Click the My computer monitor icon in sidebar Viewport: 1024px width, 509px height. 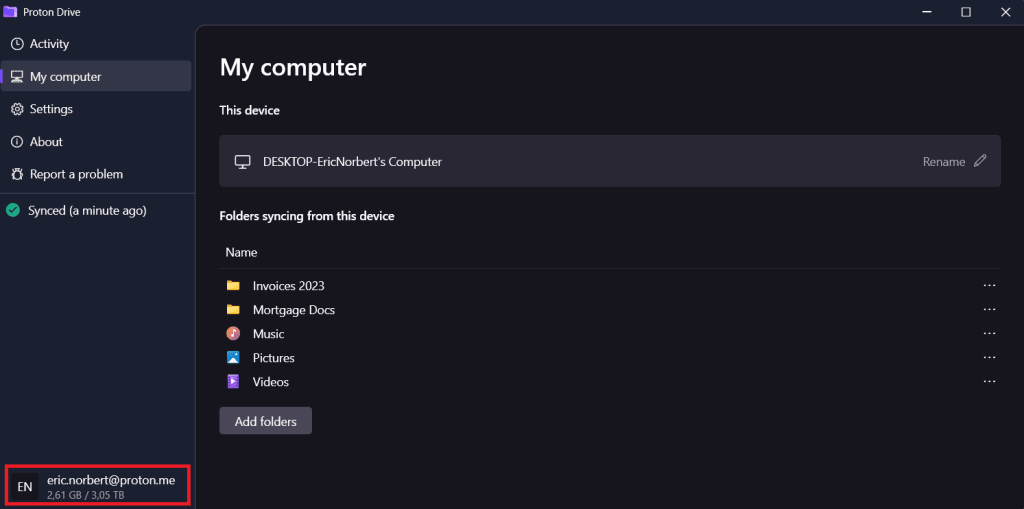click(x=17, y=76)
